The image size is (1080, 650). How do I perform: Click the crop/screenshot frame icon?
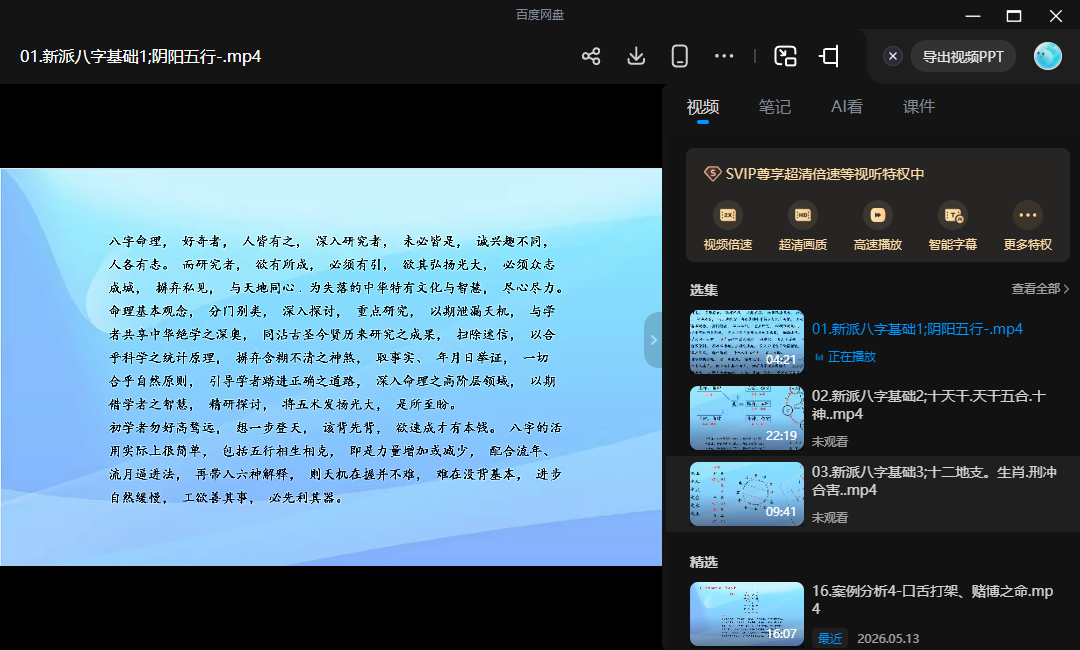tap(829, 56)
